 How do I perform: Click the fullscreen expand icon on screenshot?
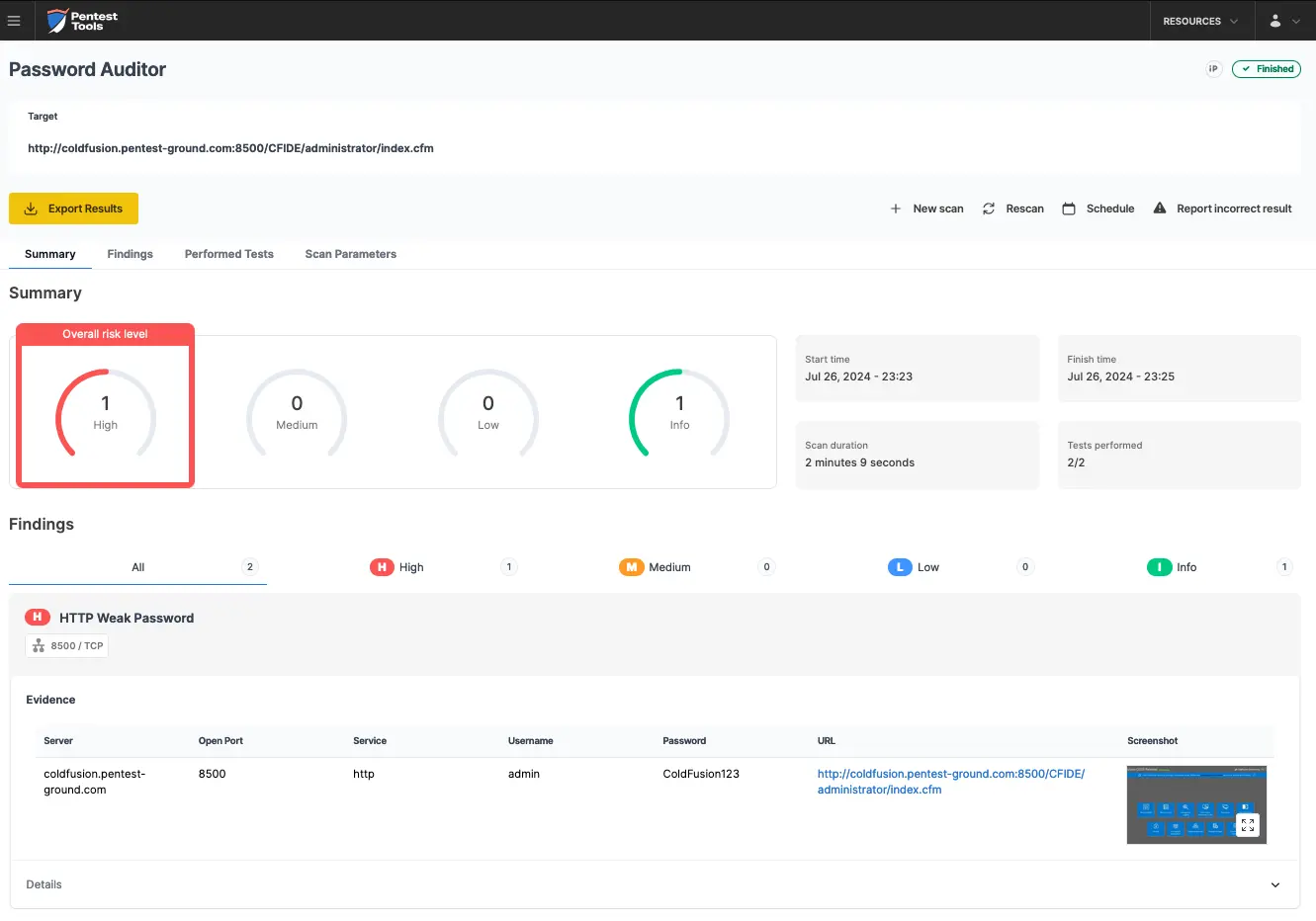[x=1248, y=825]
